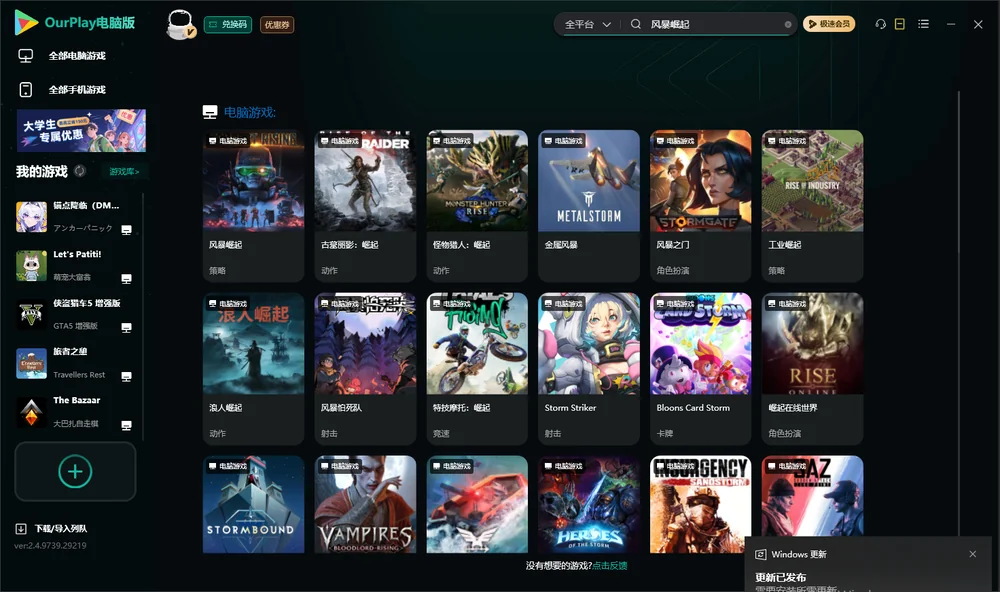This screenshot has height=592, width=1000.
Task: Open the 崛起在线世界 game card
Action: click(x=812, y=368)
